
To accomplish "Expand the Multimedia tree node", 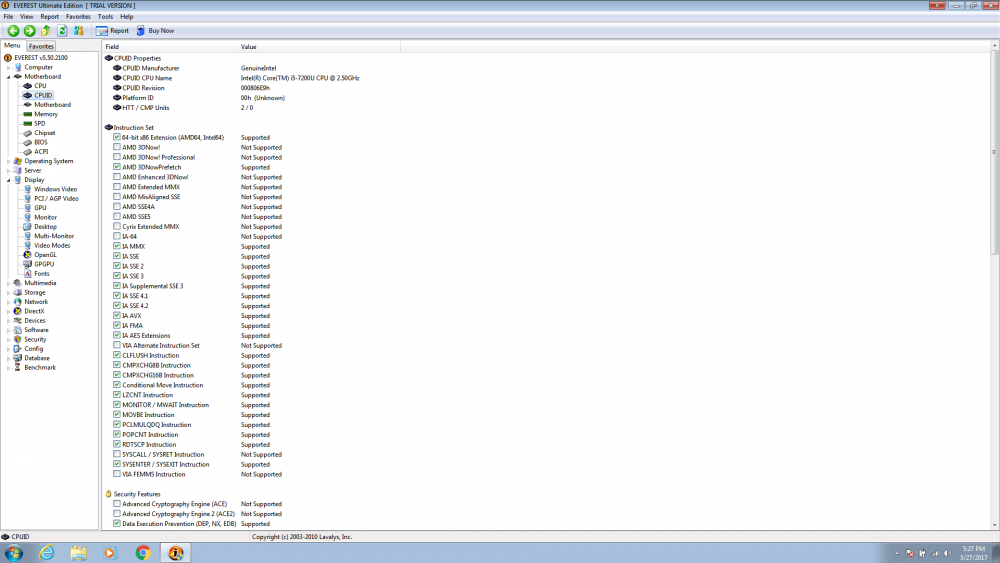I will tap(8, 283).
